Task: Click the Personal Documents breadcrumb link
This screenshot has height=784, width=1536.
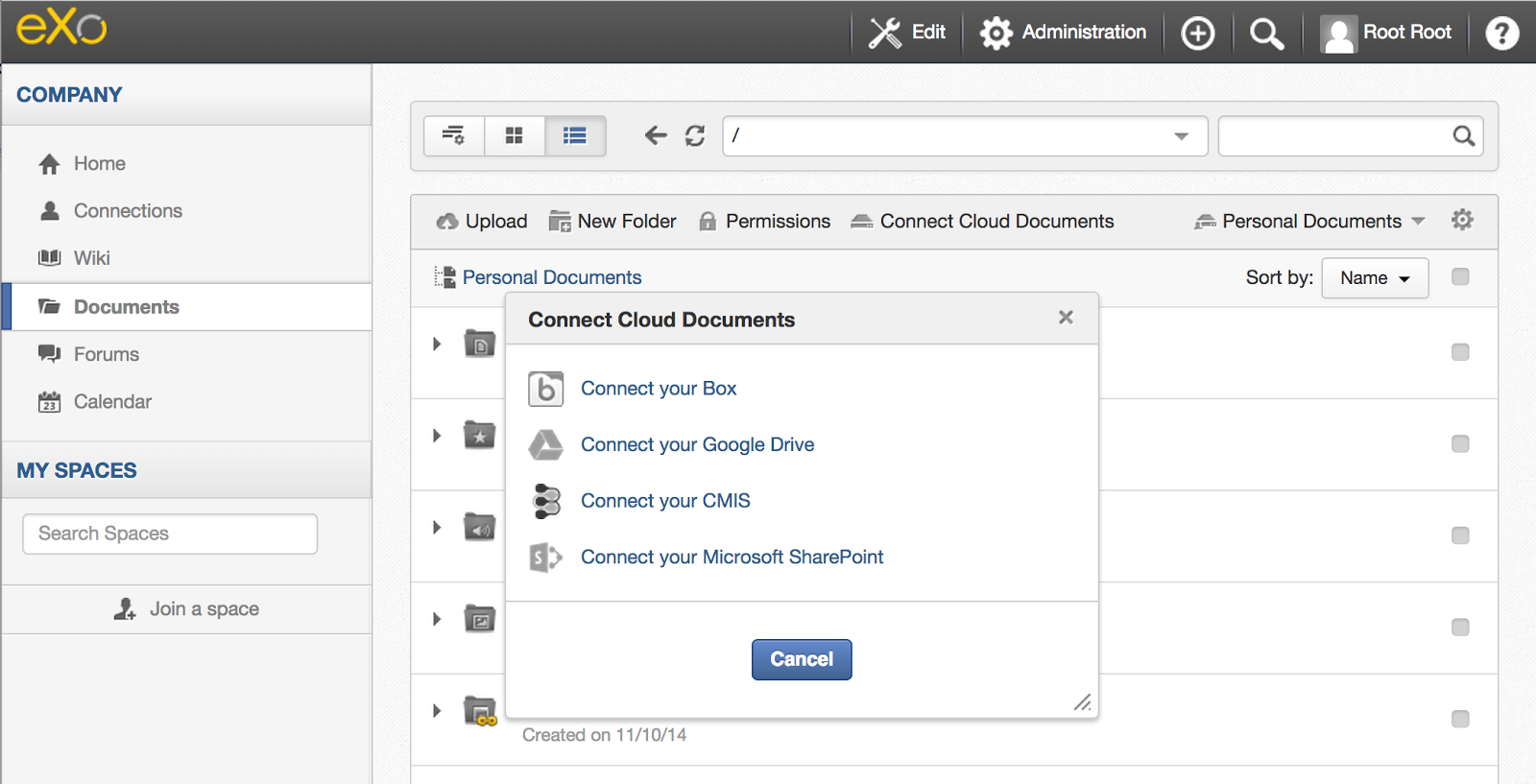Action: (552, 277)
